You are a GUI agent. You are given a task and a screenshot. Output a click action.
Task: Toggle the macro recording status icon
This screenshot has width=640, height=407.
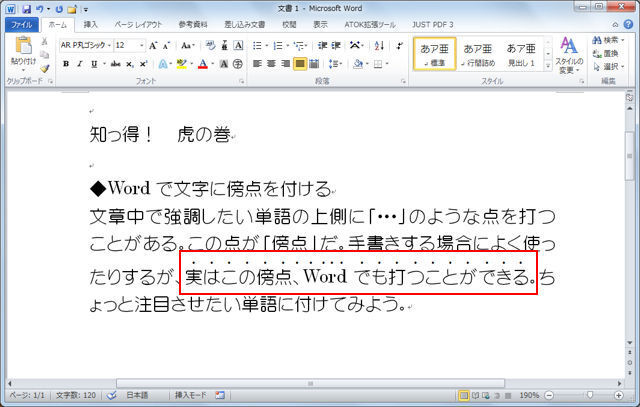coord(220,395)
